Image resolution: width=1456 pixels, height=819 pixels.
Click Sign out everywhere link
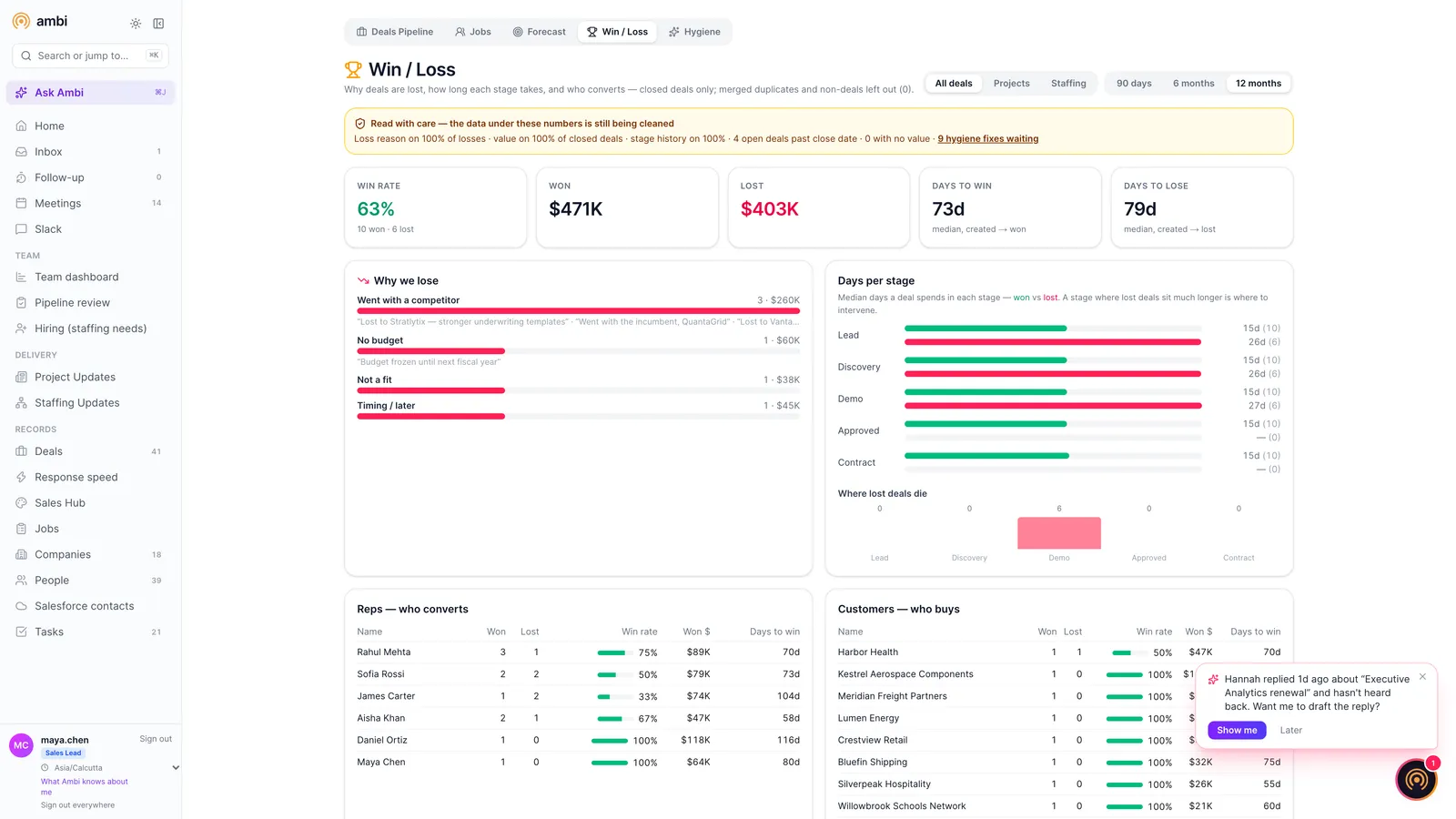pos(77,805)
